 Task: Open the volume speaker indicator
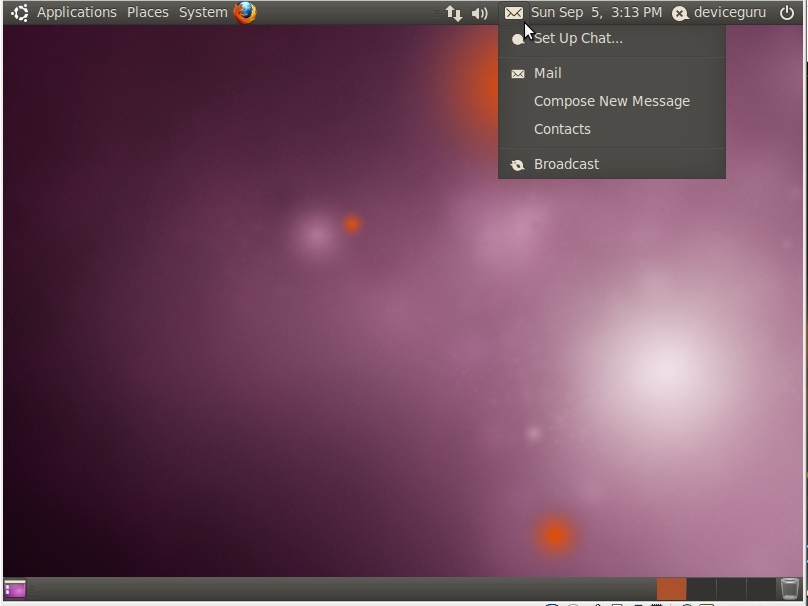(480, 13)
